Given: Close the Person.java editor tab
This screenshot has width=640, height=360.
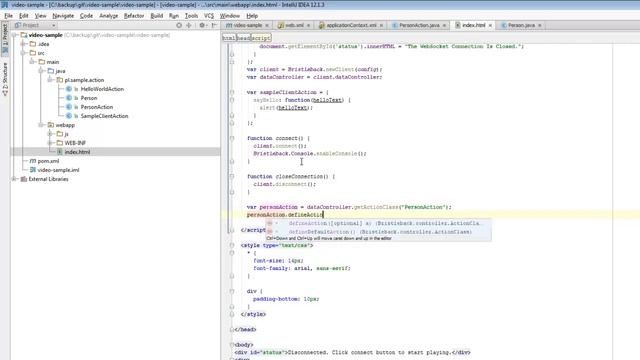Looking at the screenshot, I should tap(540, 25).
